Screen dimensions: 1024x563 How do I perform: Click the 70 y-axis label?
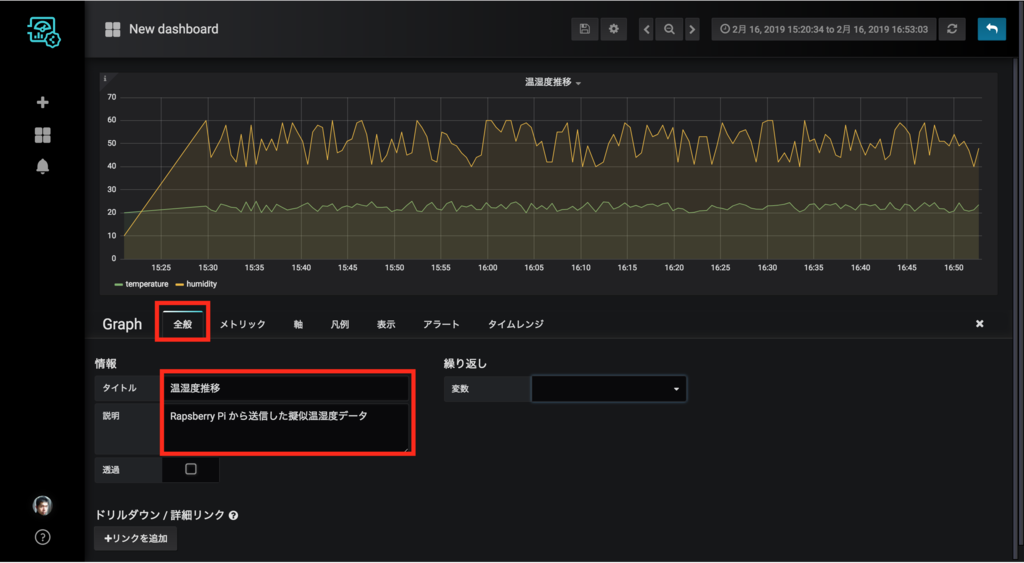tap(112, 97)
